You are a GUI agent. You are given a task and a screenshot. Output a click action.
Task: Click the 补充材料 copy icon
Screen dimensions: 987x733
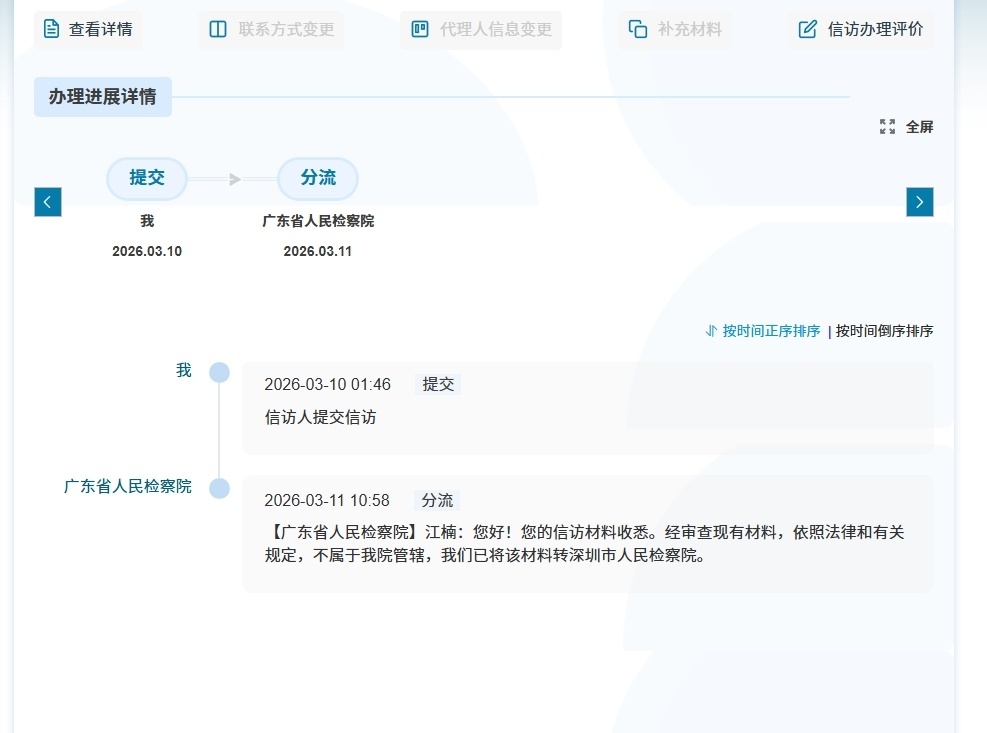(x=638, y=29)
